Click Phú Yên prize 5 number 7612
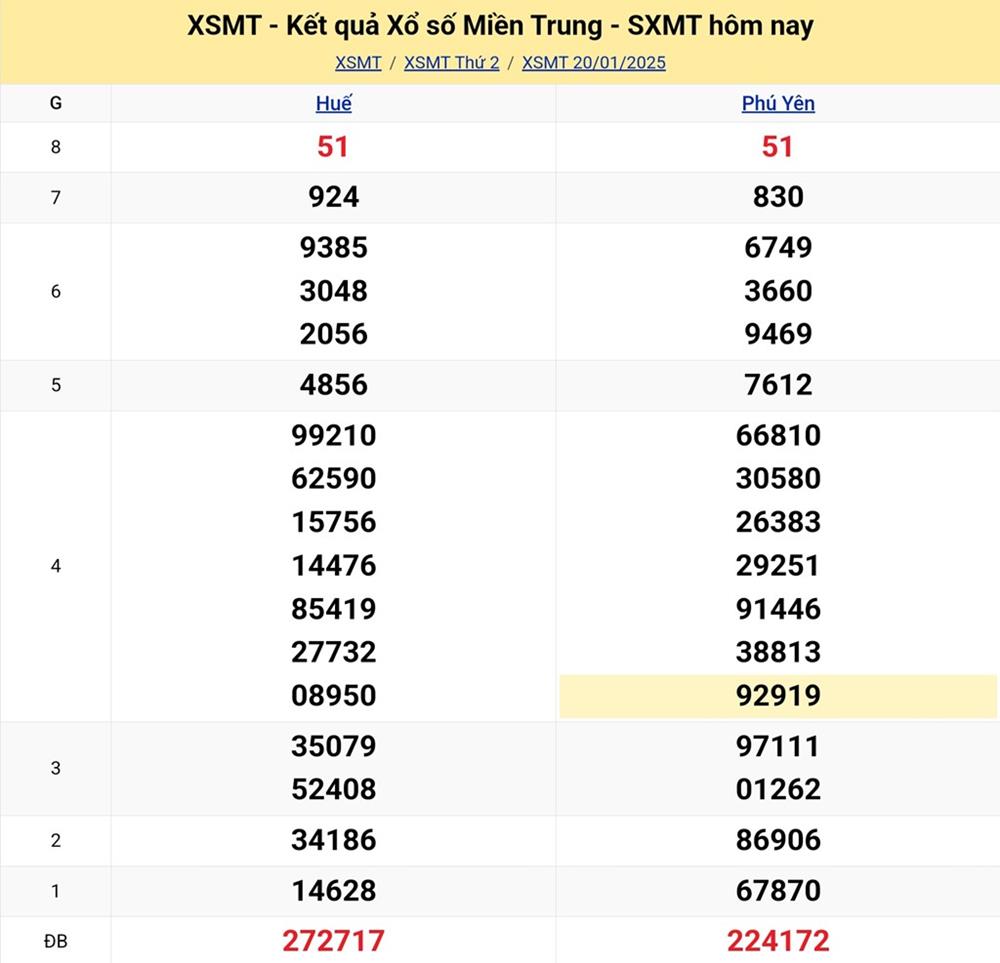1000x963 pixels. click(778, 385)
